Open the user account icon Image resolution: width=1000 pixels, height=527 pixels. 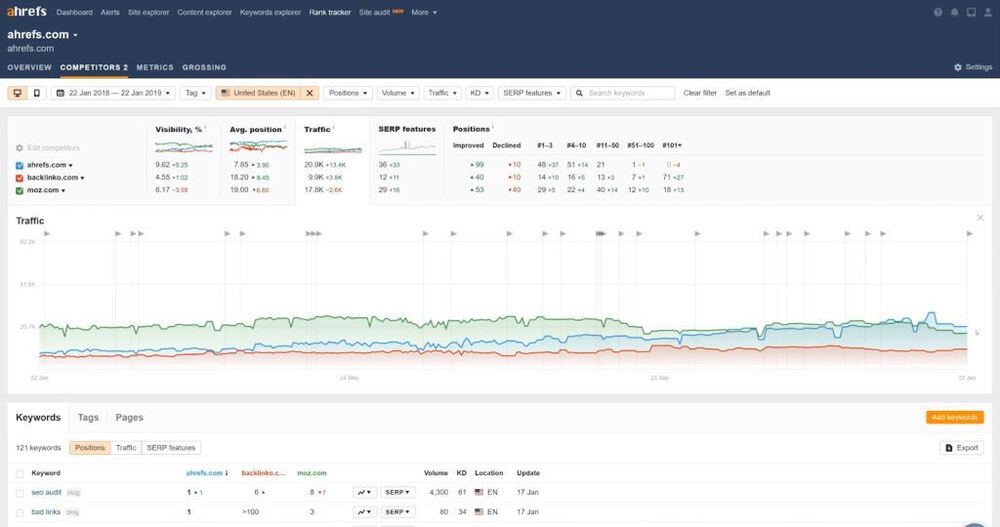pos(988,12)
